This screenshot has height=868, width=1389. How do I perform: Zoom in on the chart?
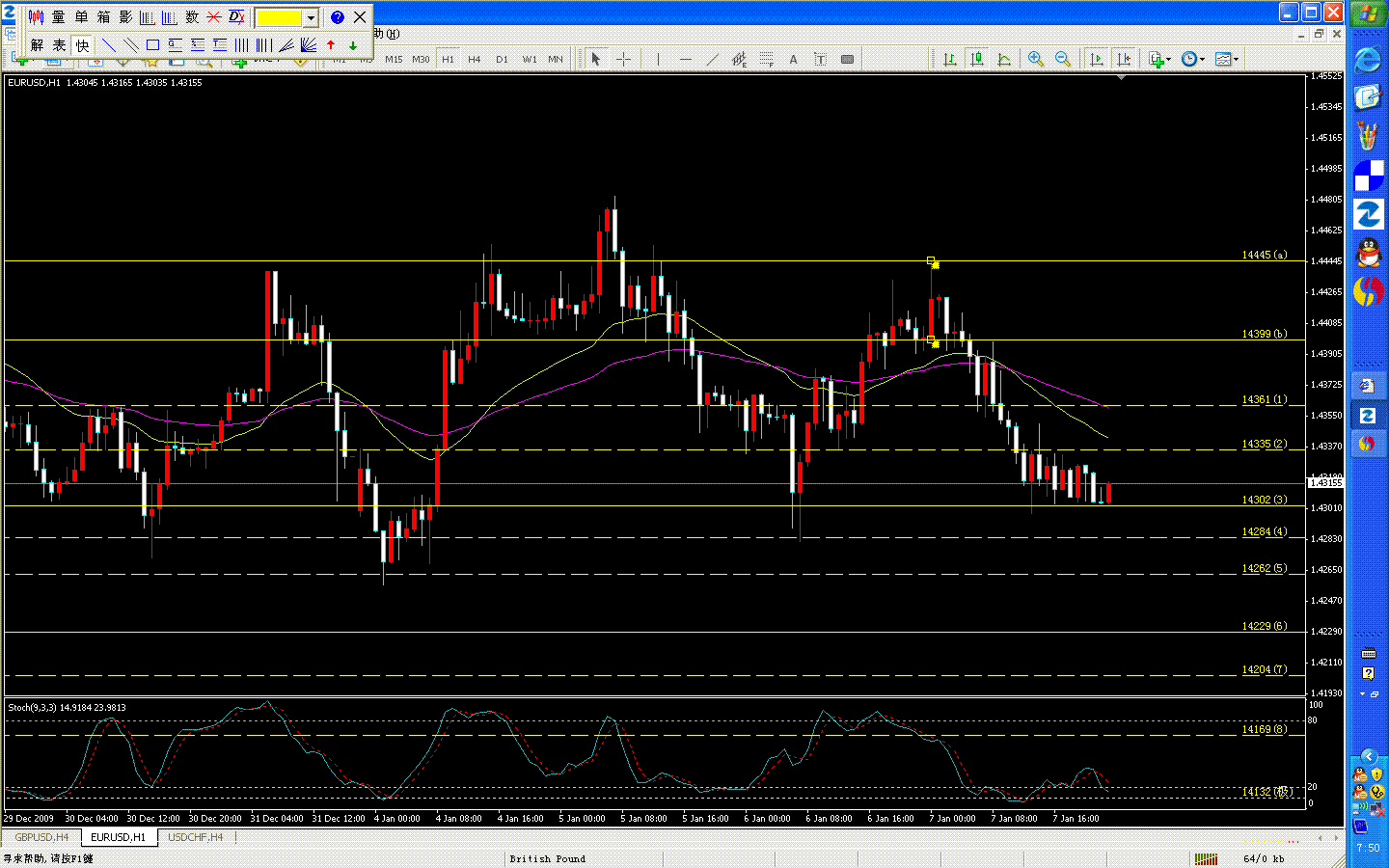click(1036, 60)
